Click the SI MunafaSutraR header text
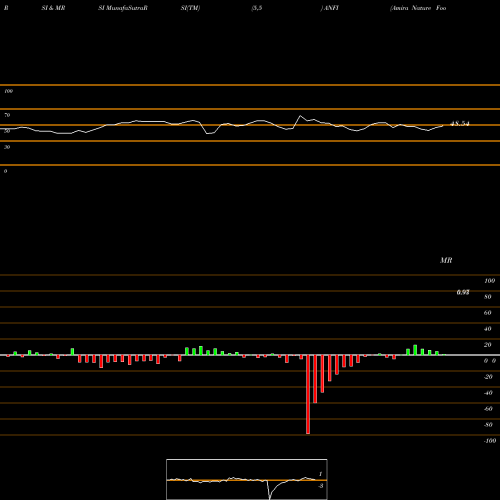The width and height of the screenshot is (500, 500). (x=123, y=8)
